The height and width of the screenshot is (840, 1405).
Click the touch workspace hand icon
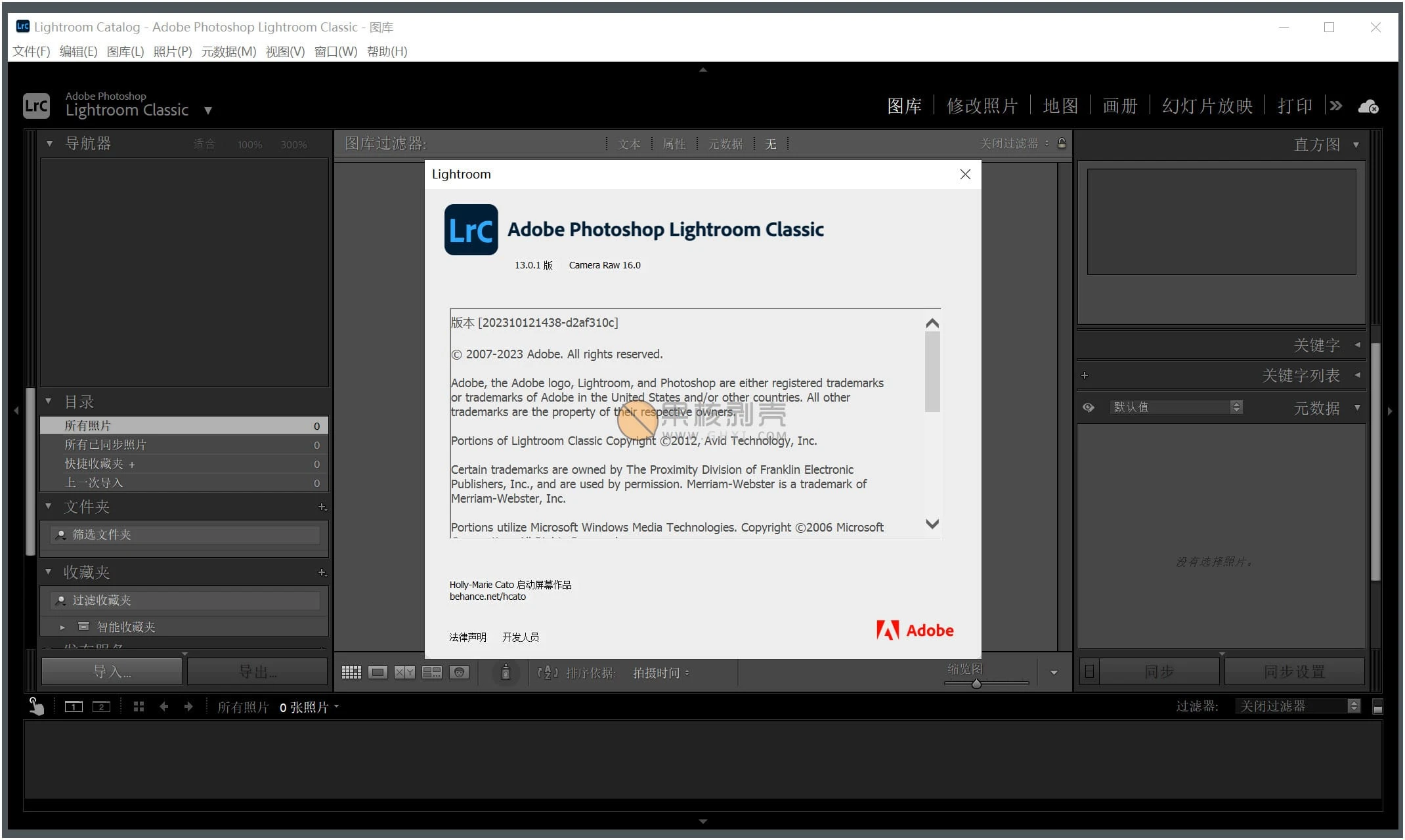[x=37, y=707]
